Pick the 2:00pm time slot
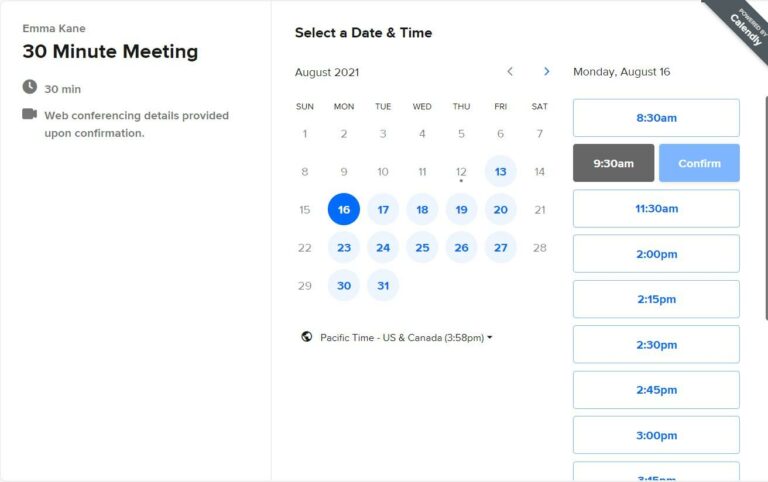This screenshot has height=482, width=768. coord(656,254)
